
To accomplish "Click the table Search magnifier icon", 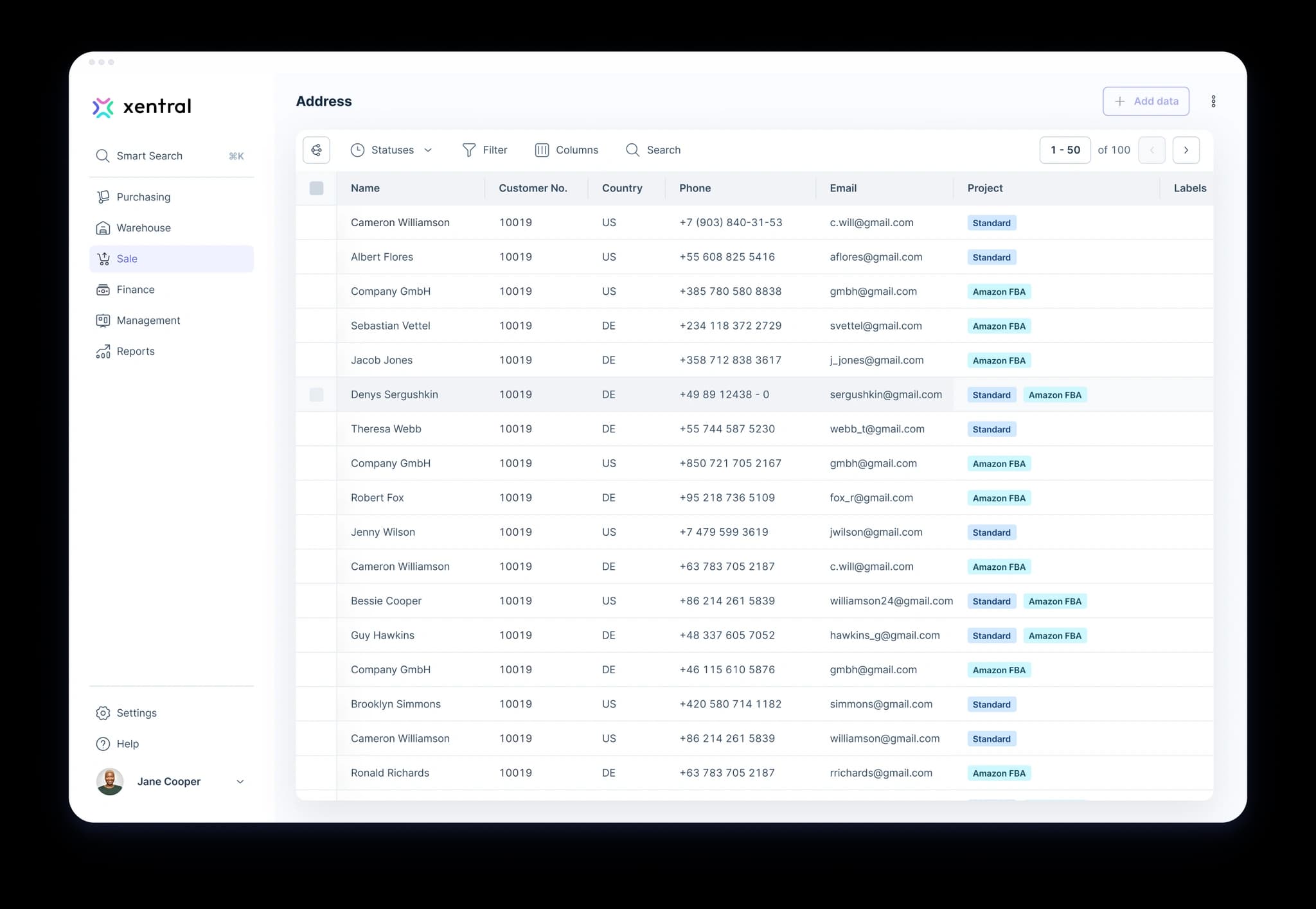I will pos(632,150).
